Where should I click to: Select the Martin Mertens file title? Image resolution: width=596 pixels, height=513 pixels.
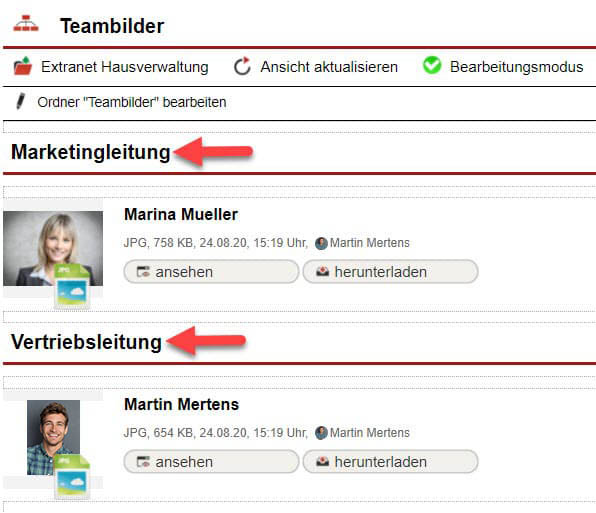pos(181,404)
